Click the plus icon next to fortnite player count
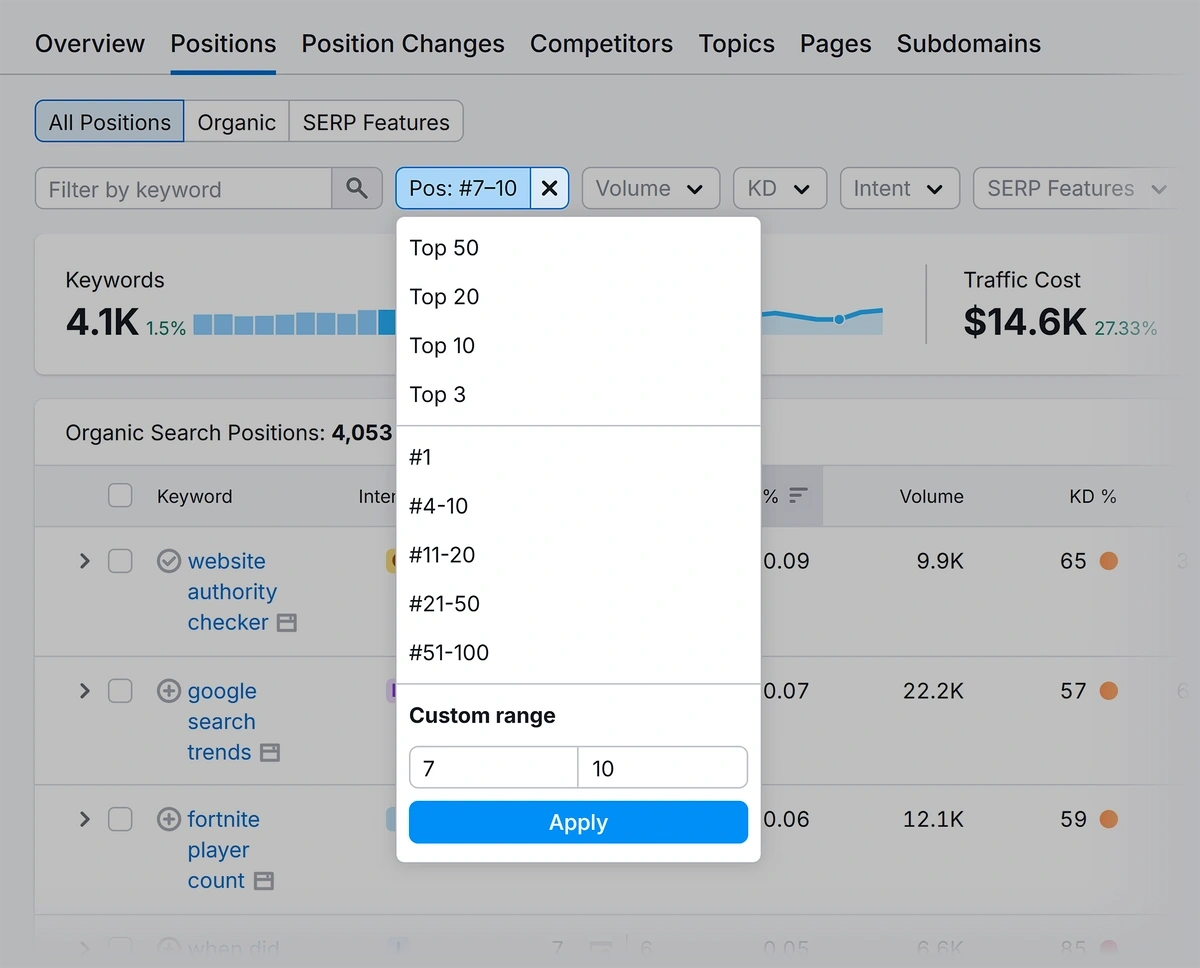Viewport: 1200px width, 968px height. 169,820
